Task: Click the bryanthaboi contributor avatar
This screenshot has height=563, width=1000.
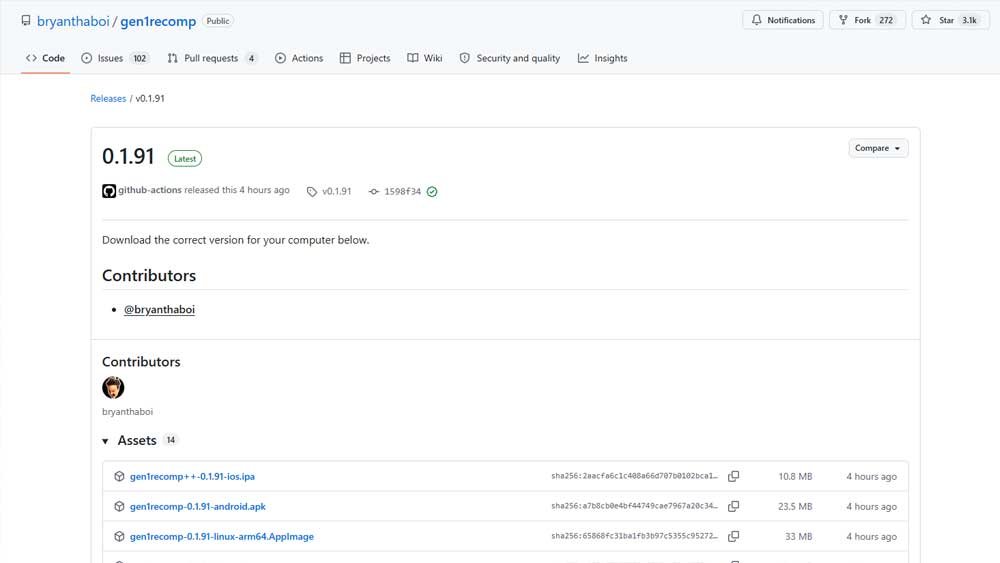Action: (x=113, y=388)
